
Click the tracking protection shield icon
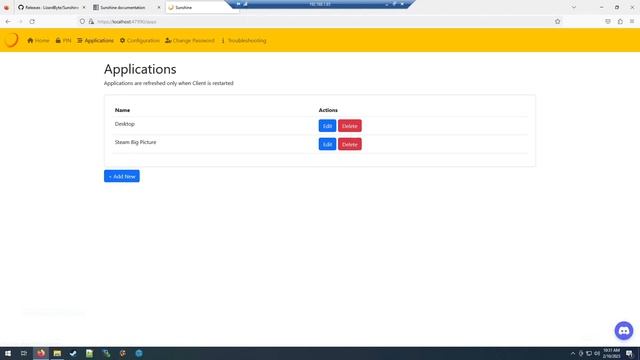[82, 22]
